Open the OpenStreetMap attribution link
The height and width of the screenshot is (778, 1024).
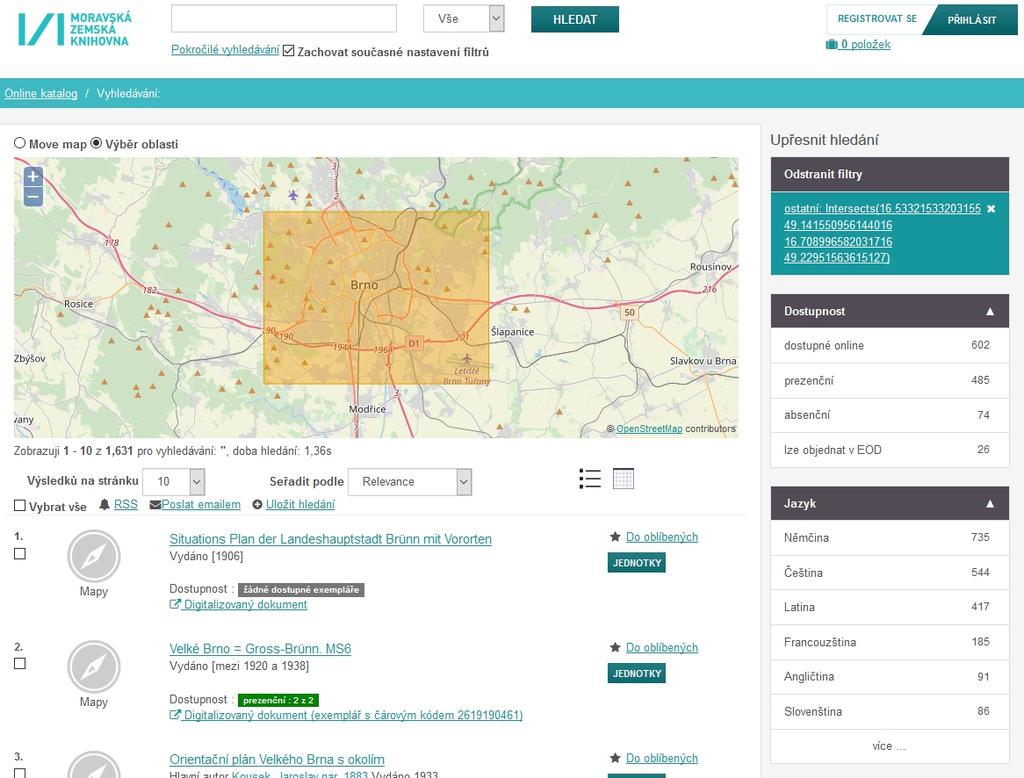click(649, 429)
